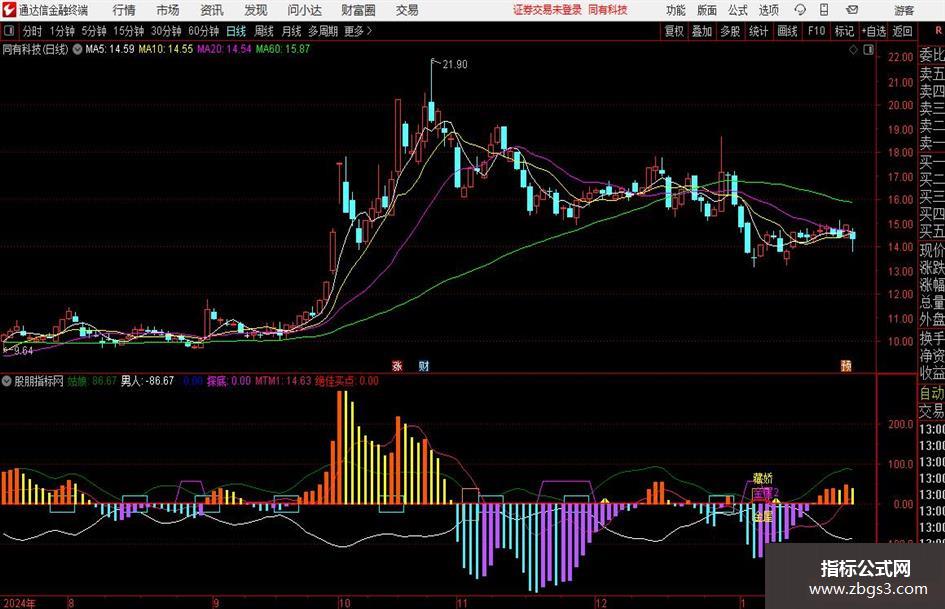The width and height of the screenshot is (945, 609).
Task: Click the diamond icon above the price axis
Action: coord(853,49)
